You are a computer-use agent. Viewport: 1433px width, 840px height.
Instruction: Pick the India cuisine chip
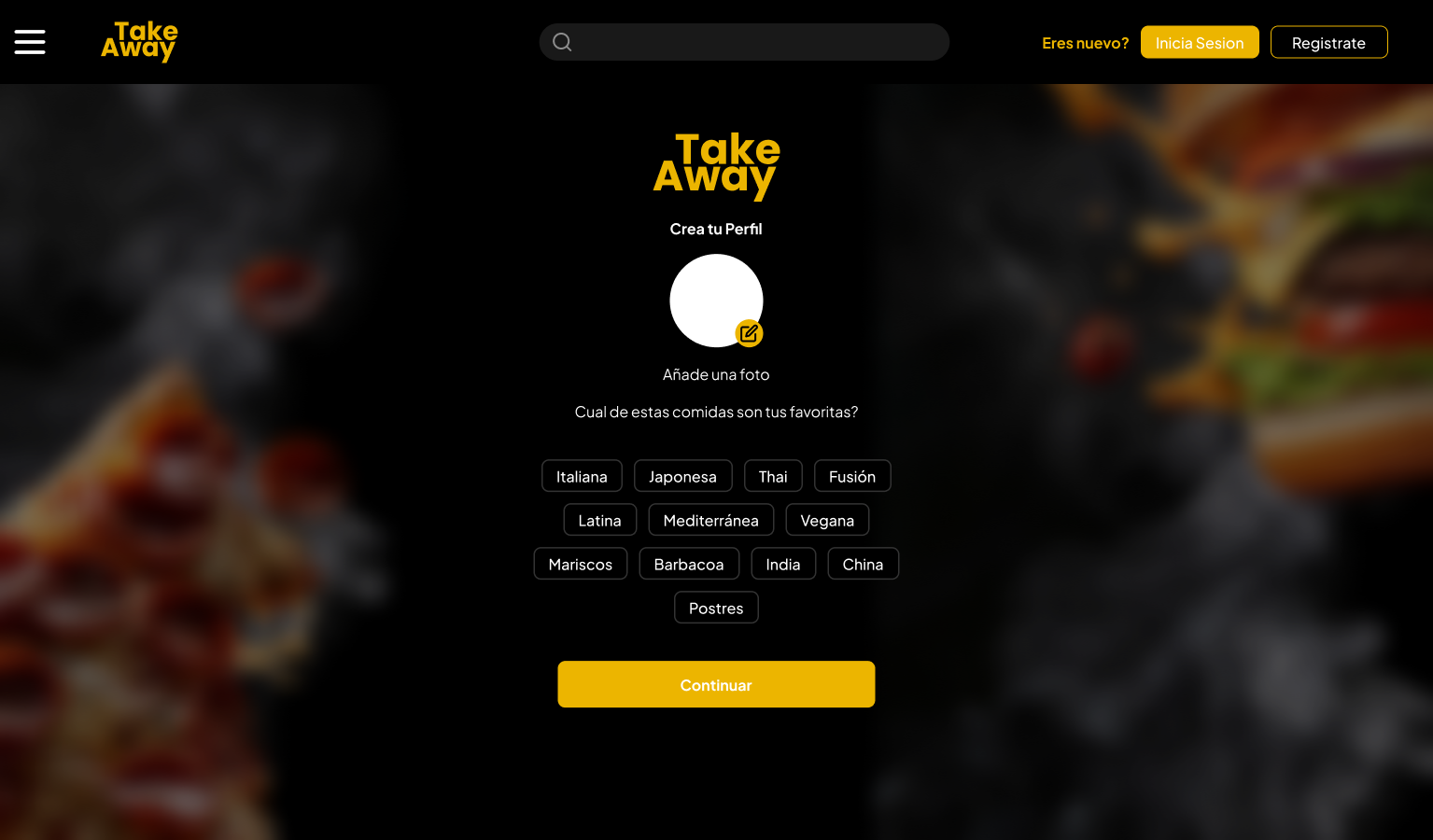coord(783,564)
